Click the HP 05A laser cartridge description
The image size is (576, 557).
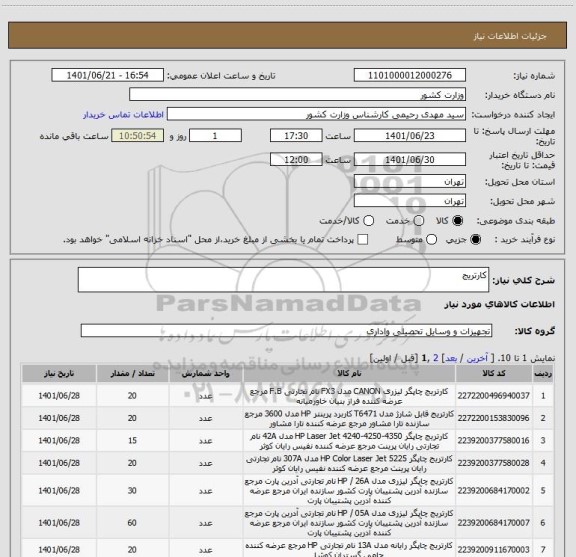349,522
